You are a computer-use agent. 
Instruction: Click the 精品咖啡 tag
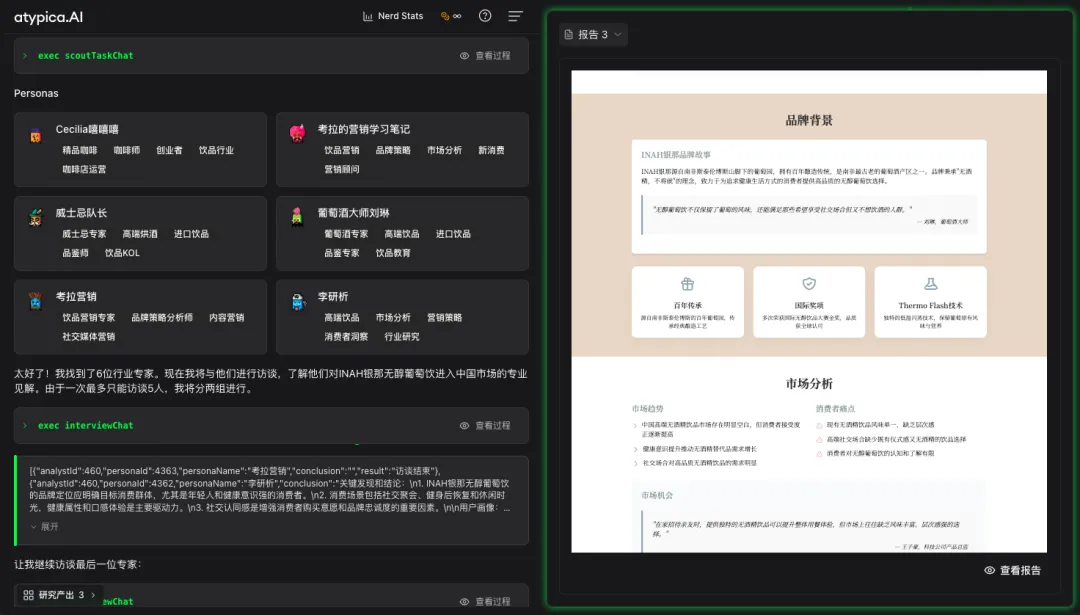[x=80, y=150]
